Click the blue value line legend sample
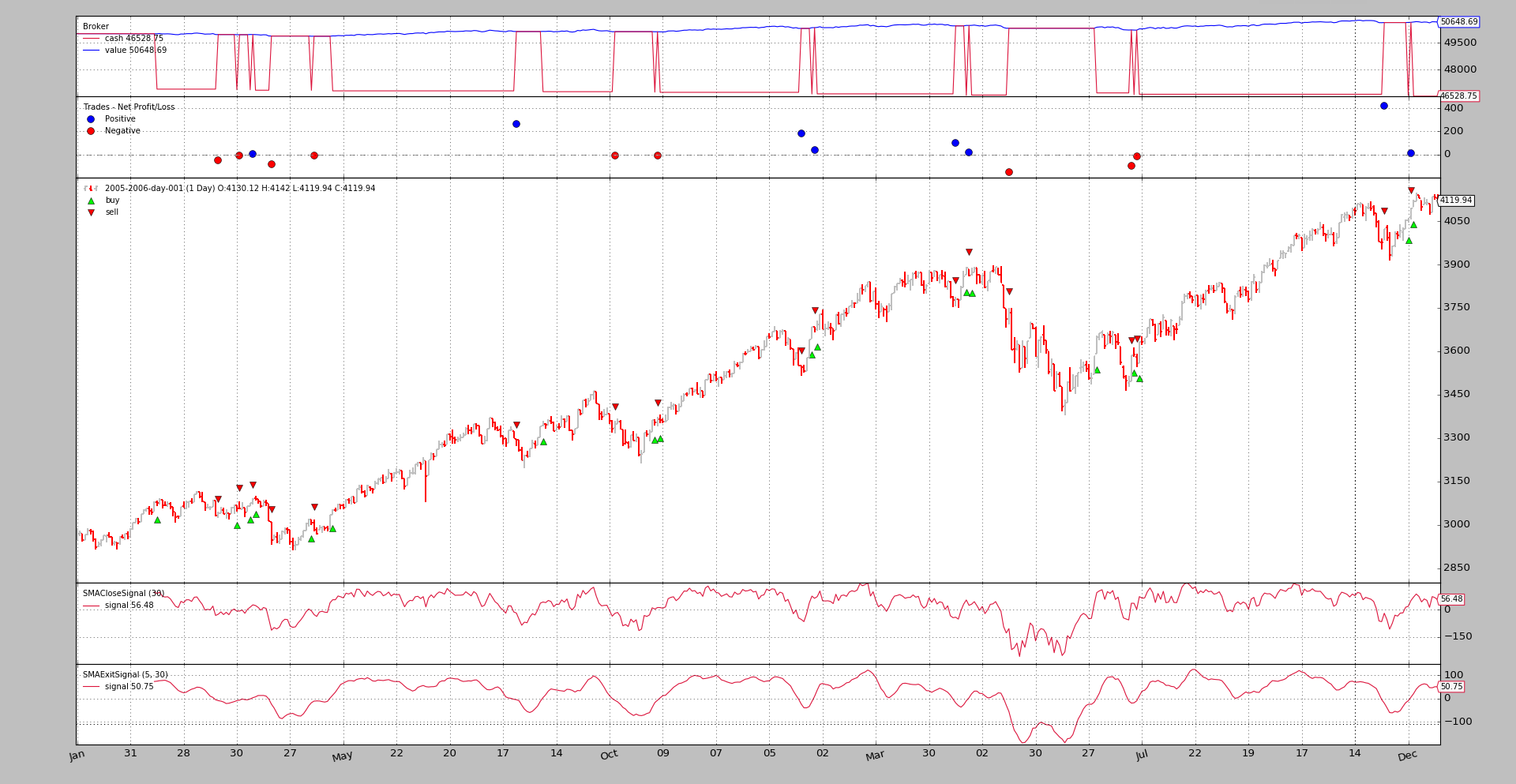Viewport: 1516px width, 784px height. point(91,51)
